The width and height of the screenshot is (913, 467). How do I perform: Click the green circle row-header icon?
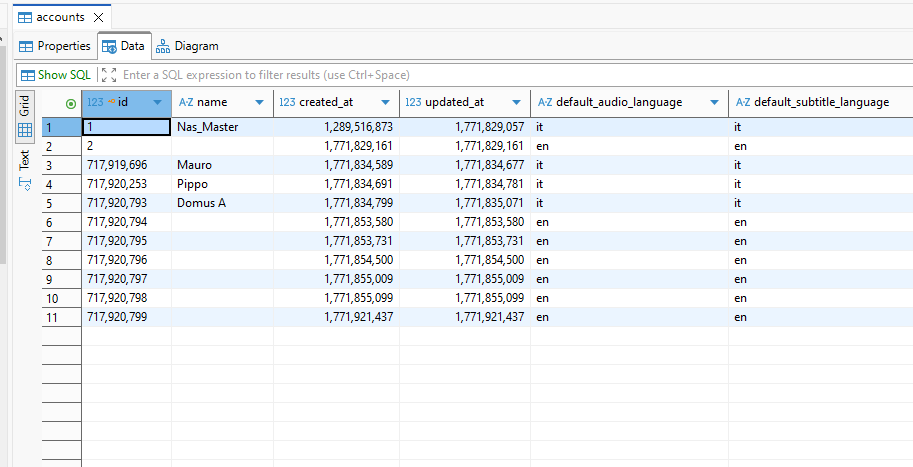click(70, 103)
